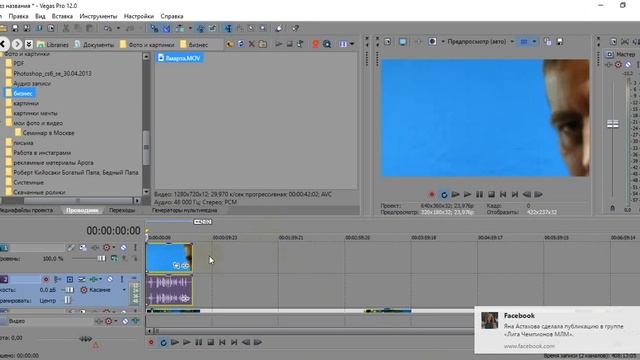Open the Инструменты menu

pos(98,16)
